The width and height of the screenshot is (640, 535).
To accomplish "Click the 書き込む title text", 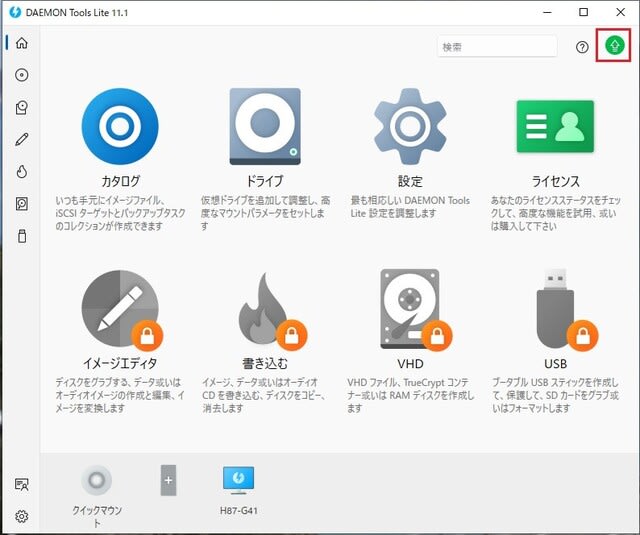I will pyautogui.click(x=265, y=363).
